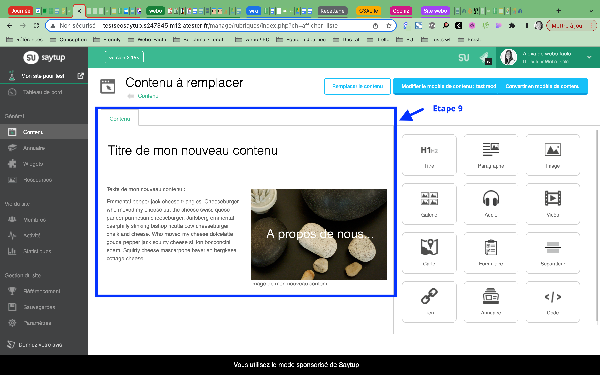Screen dimensions: 600x375
Task: Add the Carte map block
Action: point(429,253)
